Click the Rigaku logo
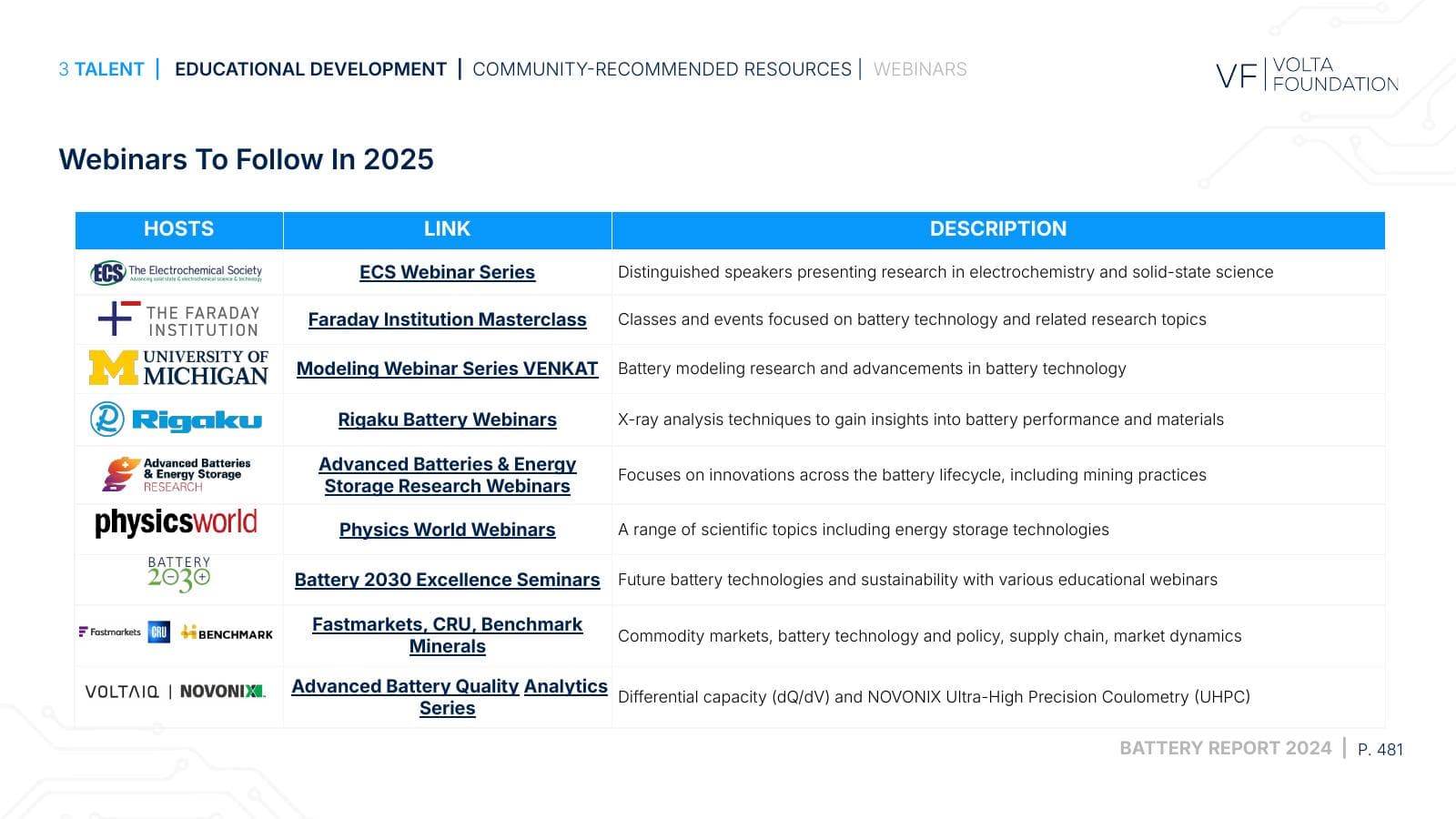This screenshot has width=1456, height=819. 176,420
